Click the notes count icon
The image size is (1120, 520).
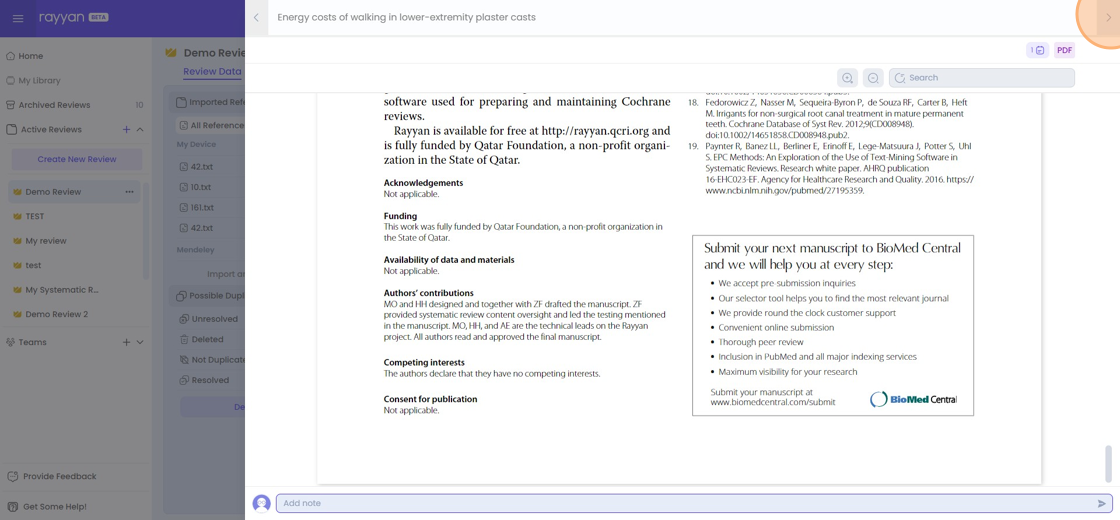[x=1037, y=50]
